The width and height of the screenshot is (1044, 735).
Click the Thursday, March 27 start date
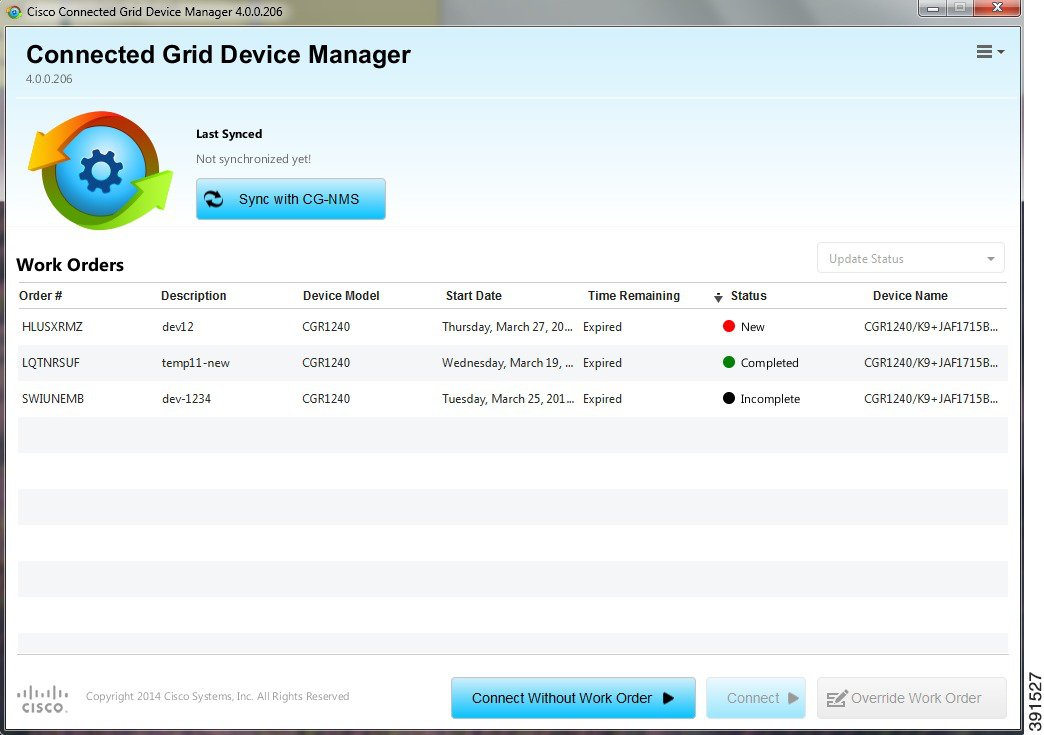[x=507, y=327]
